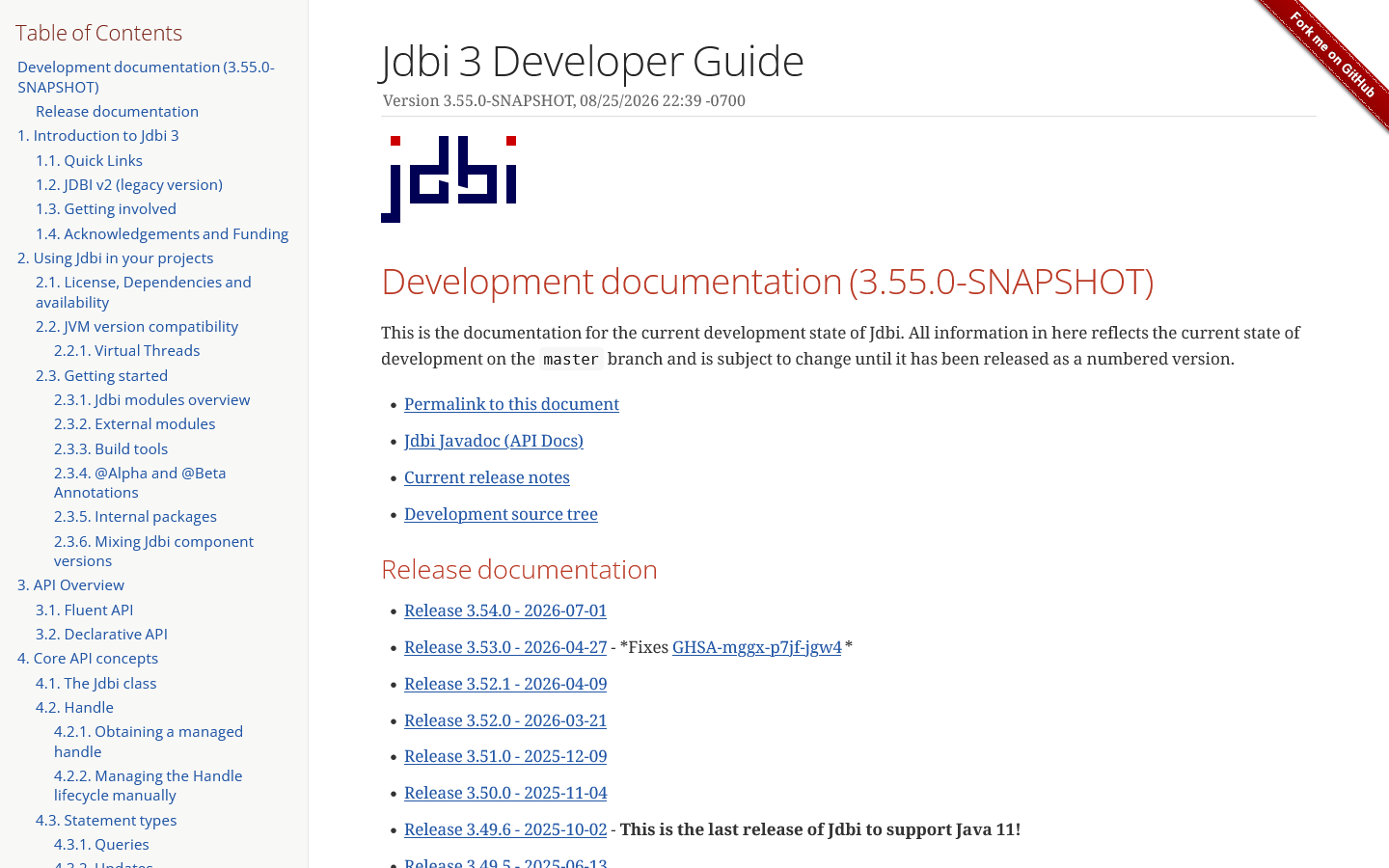Screen dimensions: 1389x868
Task: Click the 'last release of Jdbi to support Java 11' note
Action: pos(820,829)
